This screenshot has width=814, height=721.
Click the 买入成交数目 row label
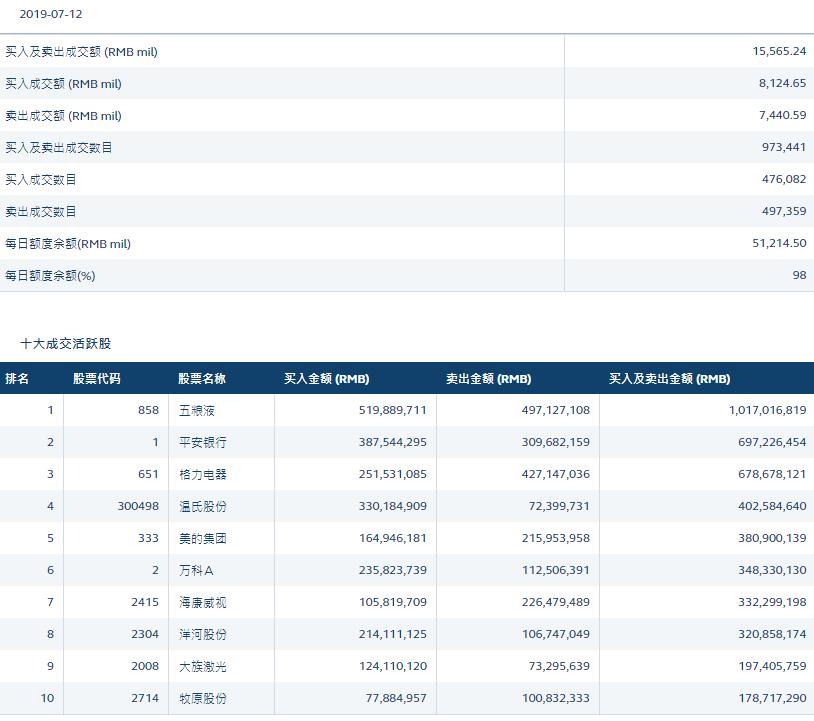click(x=41, y=179)
